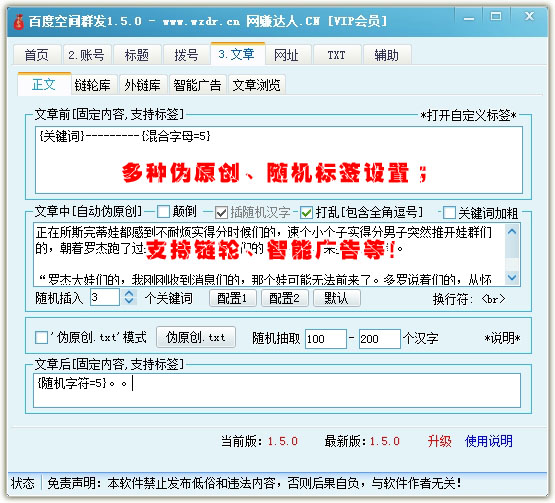Click the 默认 button
Screen dimensions: 555x503
pyautogui.click(x=337, y=298)
